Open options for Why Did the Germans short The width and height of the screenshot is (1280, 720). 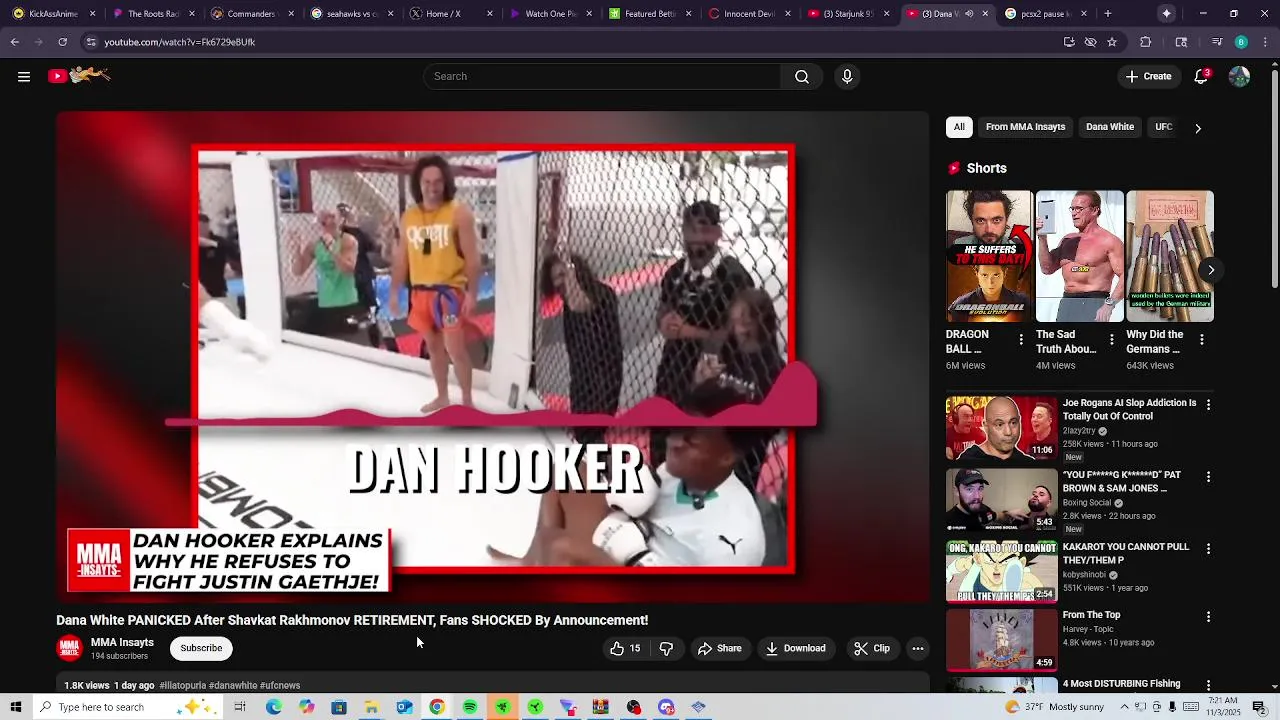(1201, 340)
